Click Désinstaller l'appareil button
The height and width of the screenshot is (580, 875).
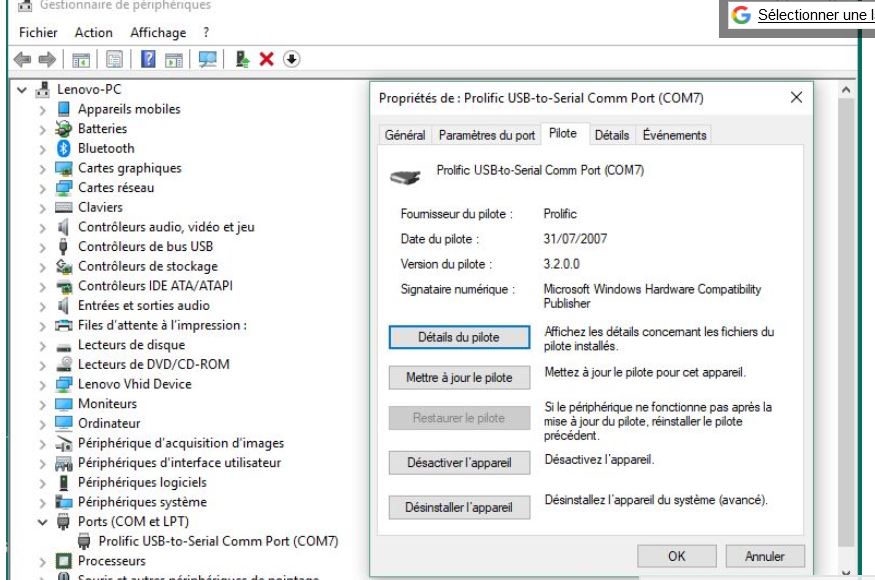click(459, 507)
